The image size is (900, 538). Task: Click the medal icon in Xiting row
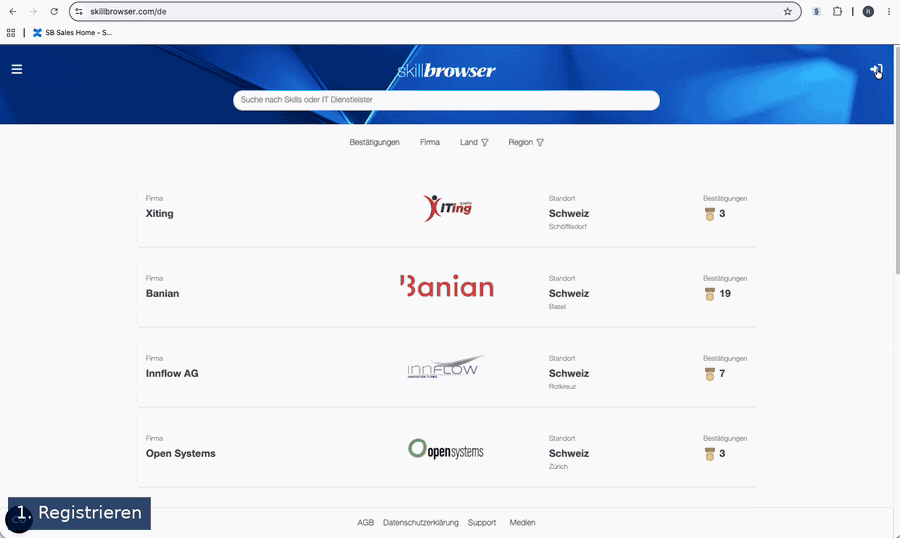click(709, 214)
